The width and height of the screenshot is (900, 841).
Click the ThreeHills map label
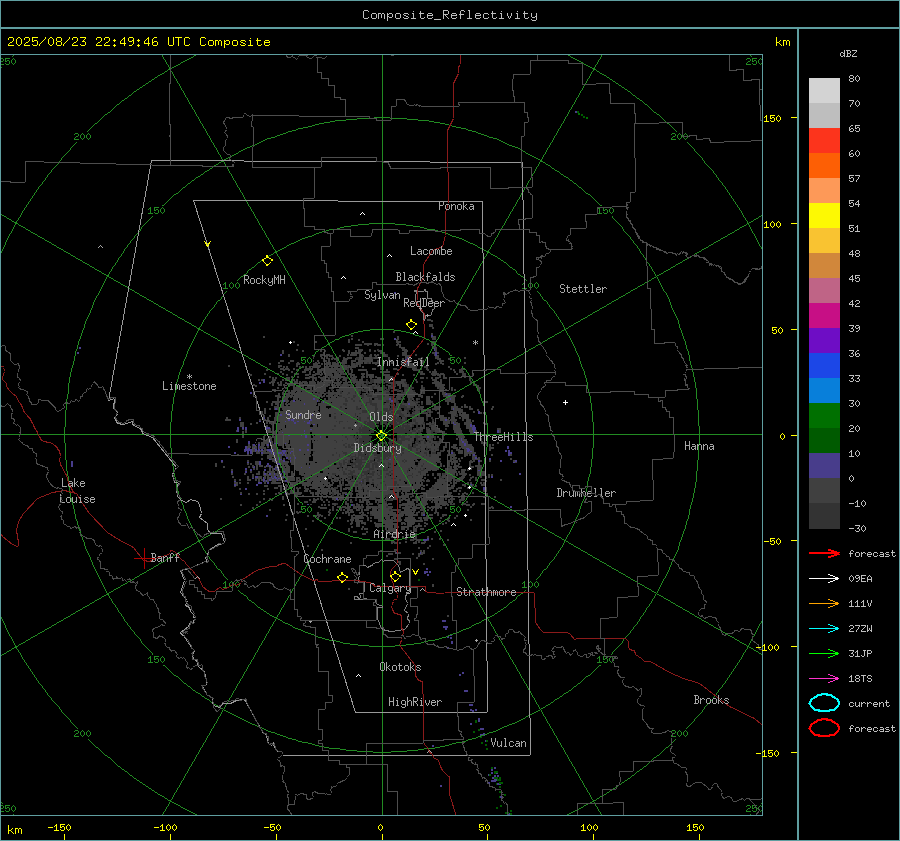503,437
